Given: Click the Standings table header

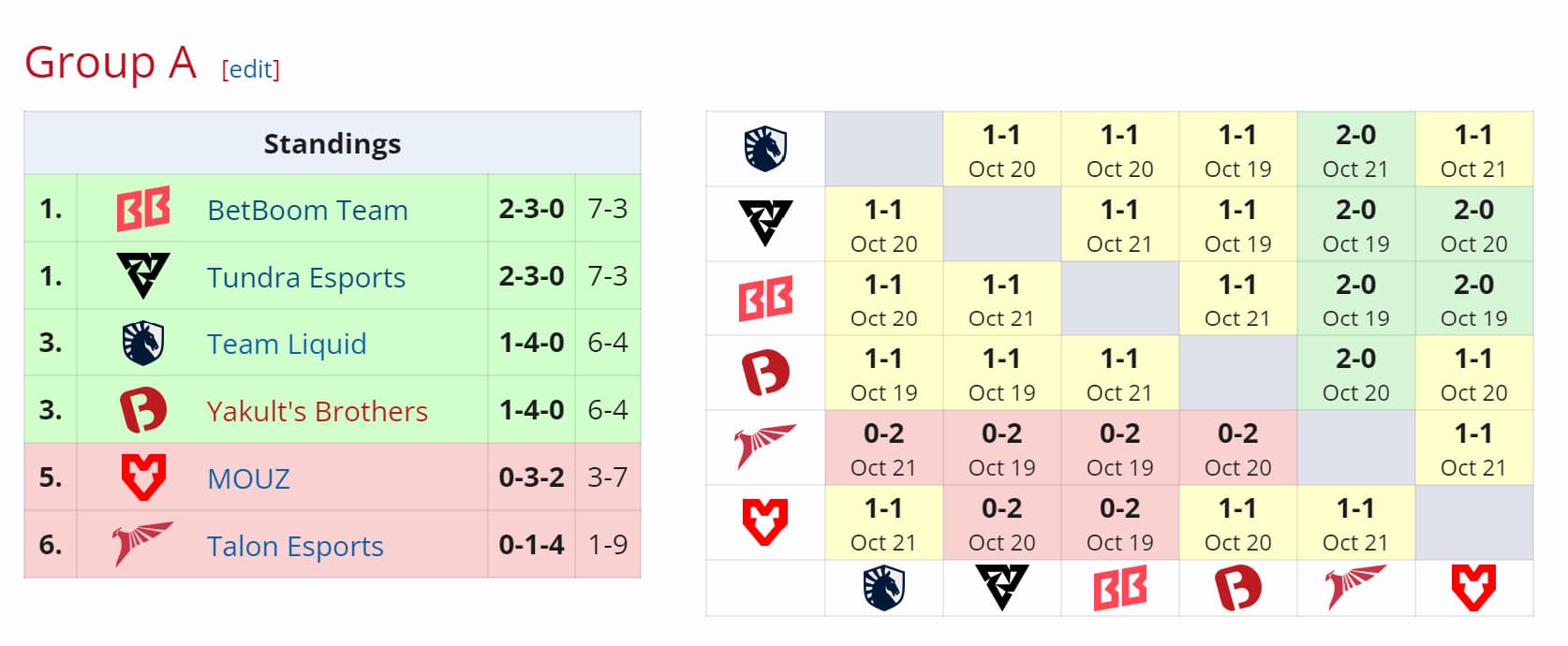Looking at the screenshot, I should coord(332,143).
